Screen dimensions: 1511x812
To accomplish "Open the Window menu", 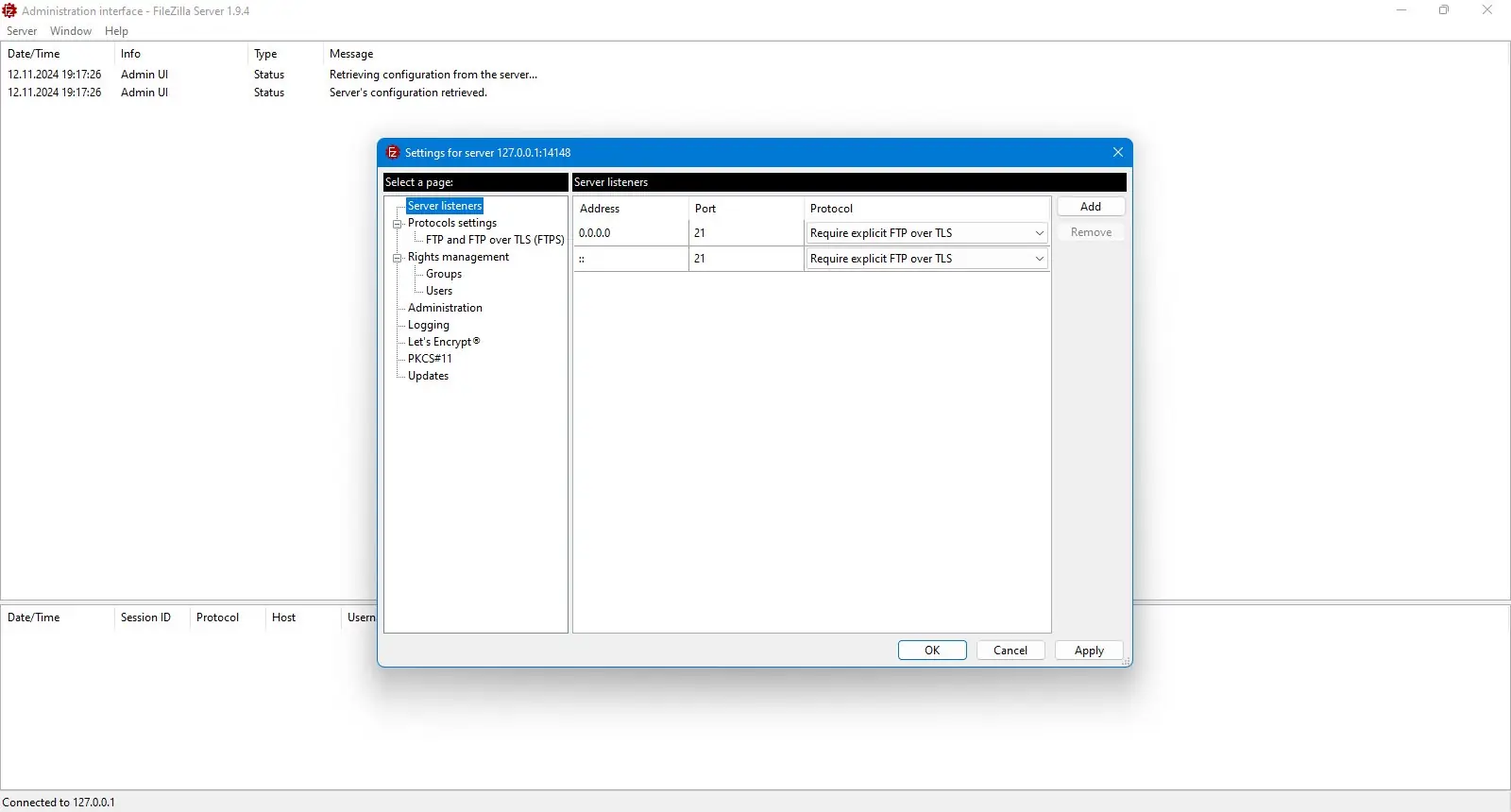I will tap(71, 31).
